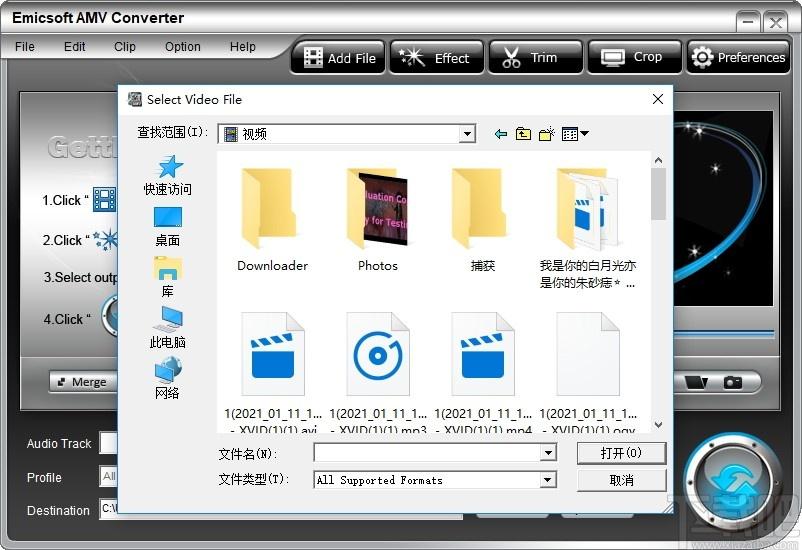Open the Crop tool

pyautogui.click(x=634, y=58)
